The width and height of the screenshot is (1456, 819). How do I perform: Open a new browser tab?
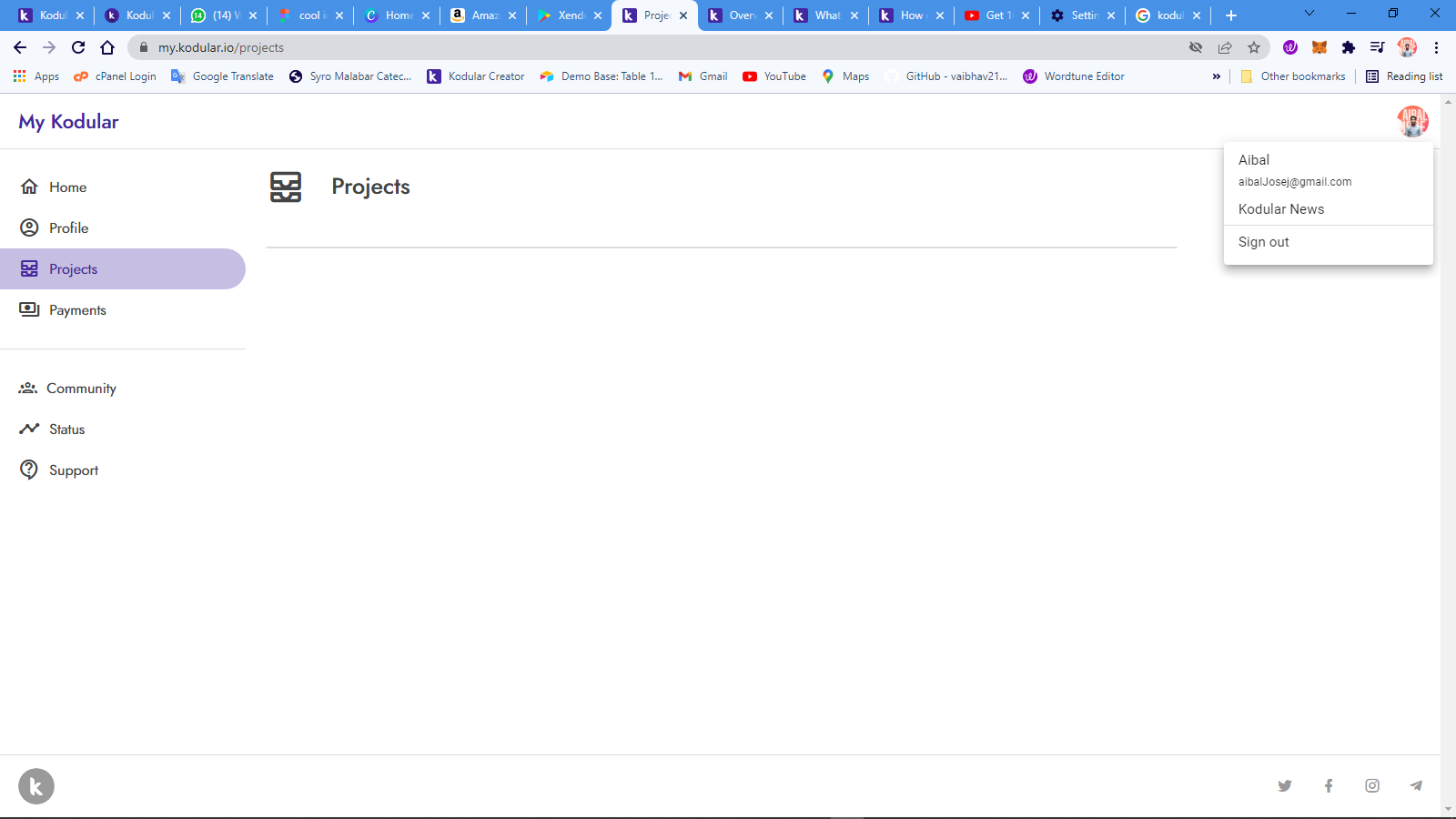[x=1231, y=15]
